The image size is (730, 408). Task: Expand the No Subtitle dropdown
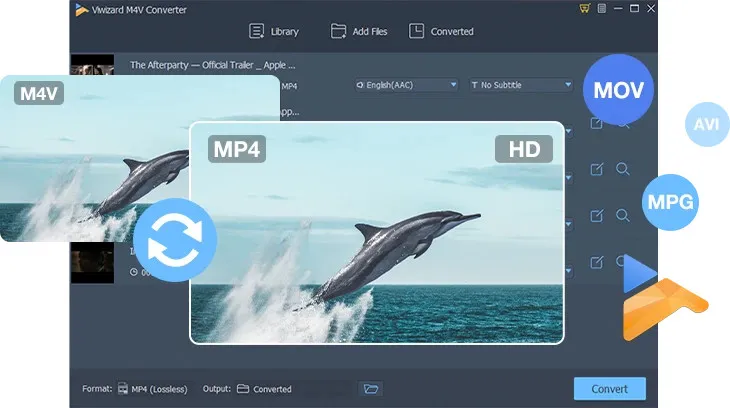521,85
